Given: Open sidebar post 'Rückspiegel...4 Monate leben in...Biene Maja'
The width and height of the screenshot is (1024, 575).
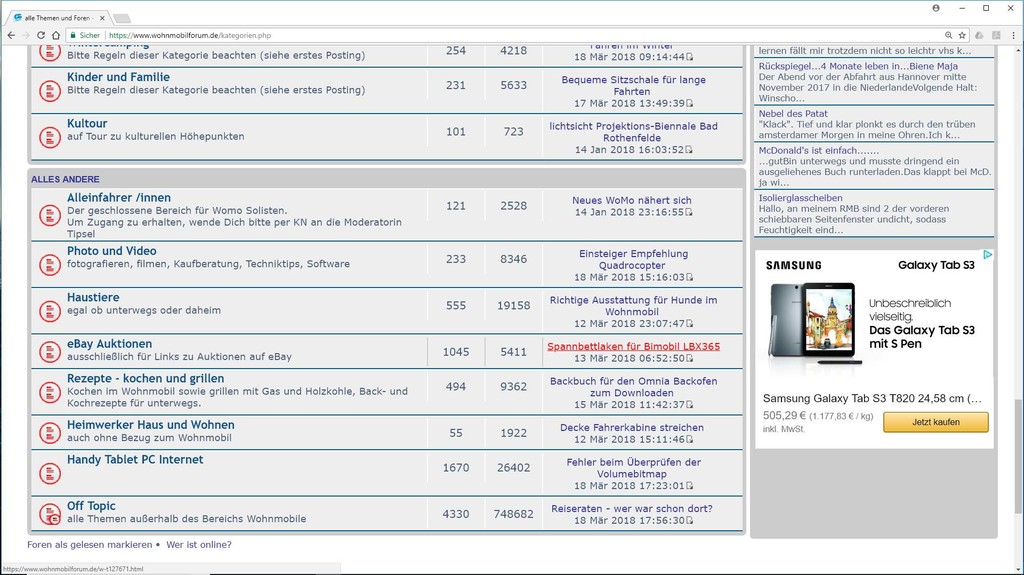Looking at the screenshot, I should (x=858, y=66).
